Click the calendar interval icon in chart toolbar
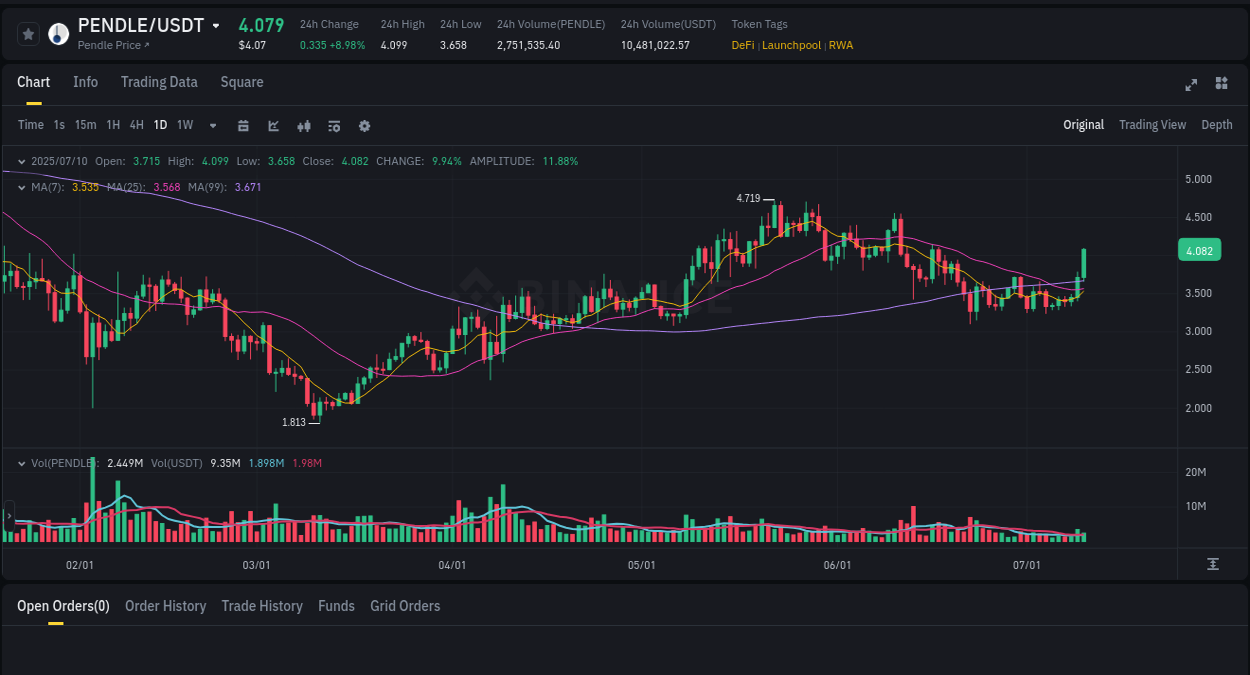Image resolution: width=1250 pixels, height=675 pixels. [x=243, y=125]
